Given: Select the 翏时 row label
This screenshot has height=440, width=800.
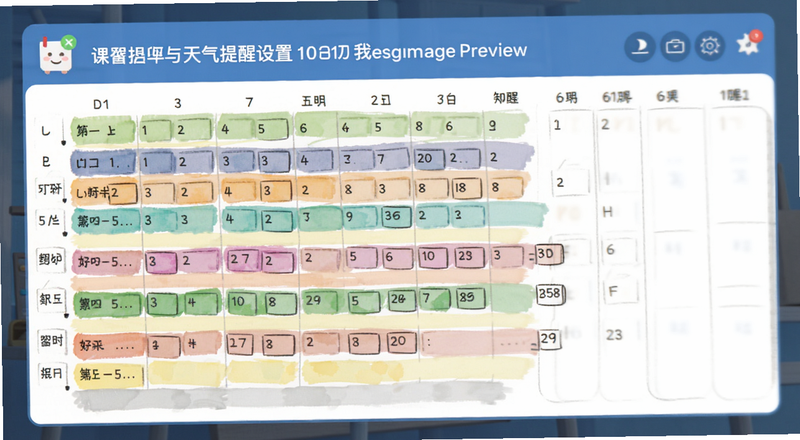Looking at the screenshot, I should [x=52, y=340].
